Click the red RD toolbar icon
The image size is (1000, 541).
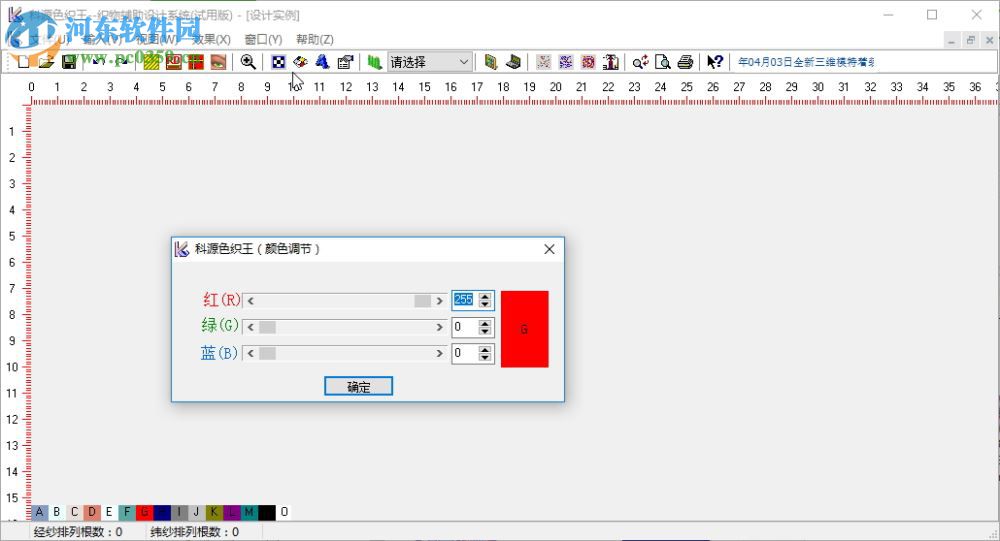[173, 62]
